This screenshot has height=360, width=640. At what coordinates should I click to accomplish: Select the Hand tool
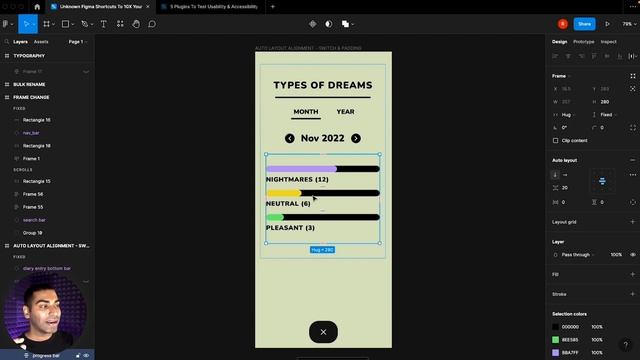136,24
